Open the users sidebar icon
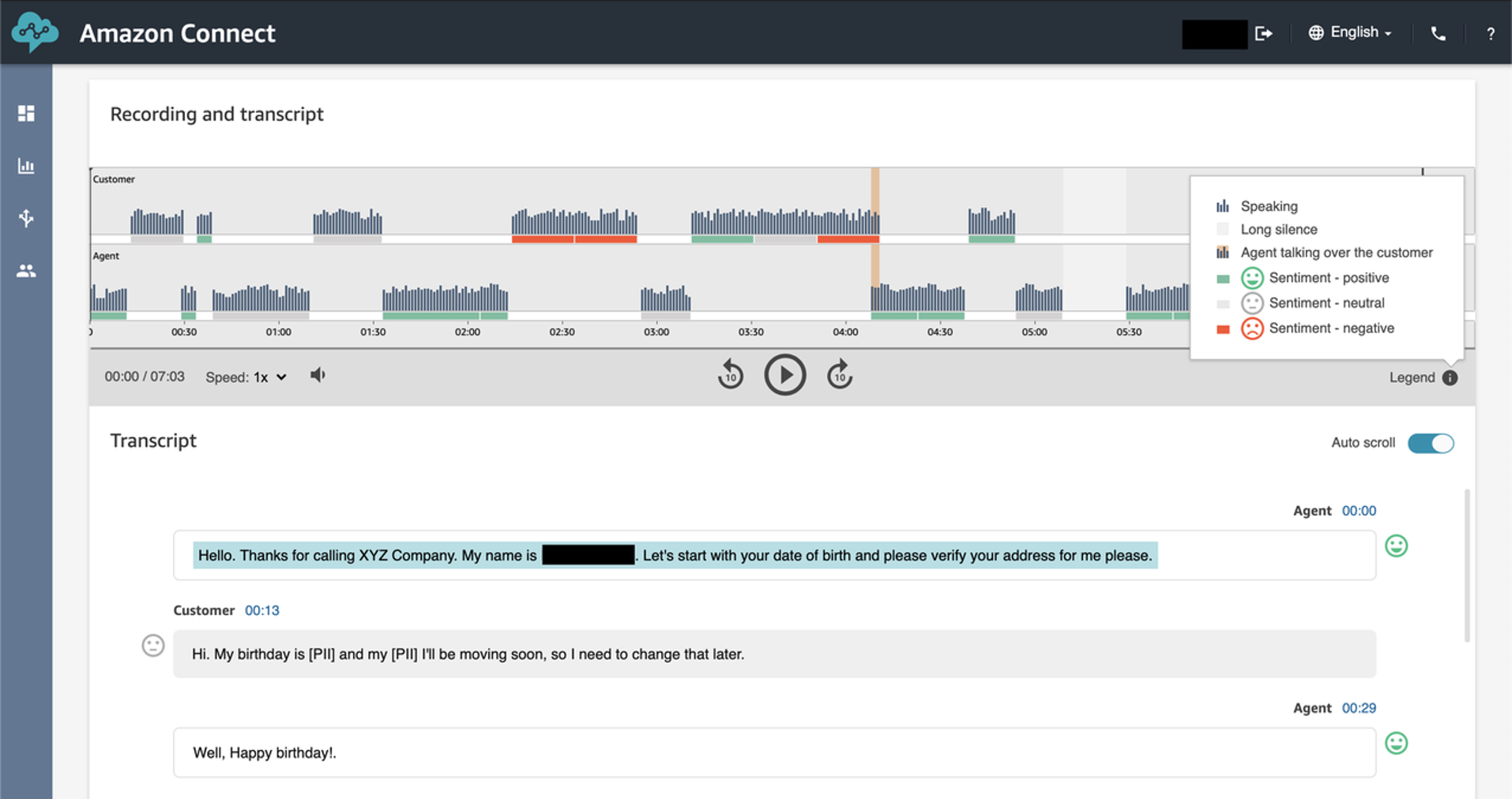 pos(26,271)
